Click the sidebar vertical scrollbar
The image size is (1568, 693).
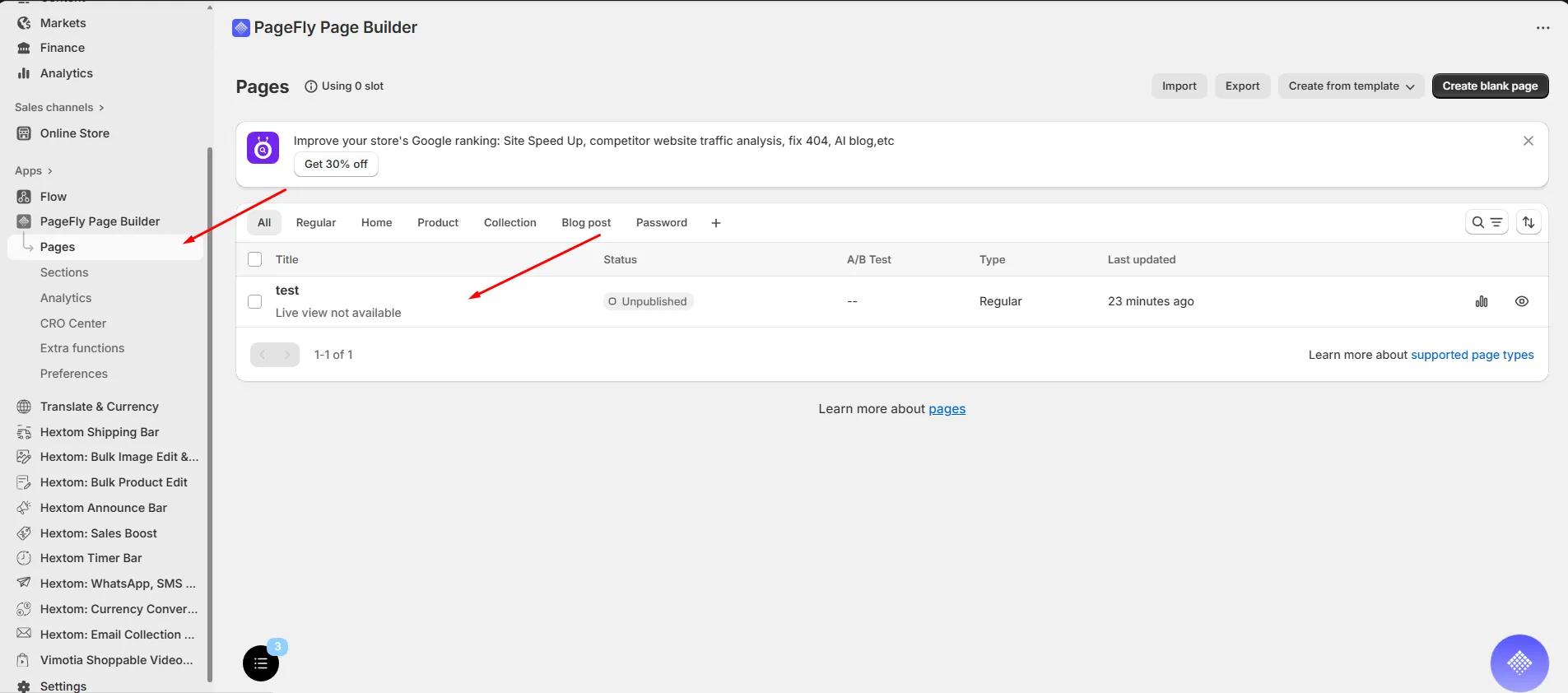[x=210, y=412]
